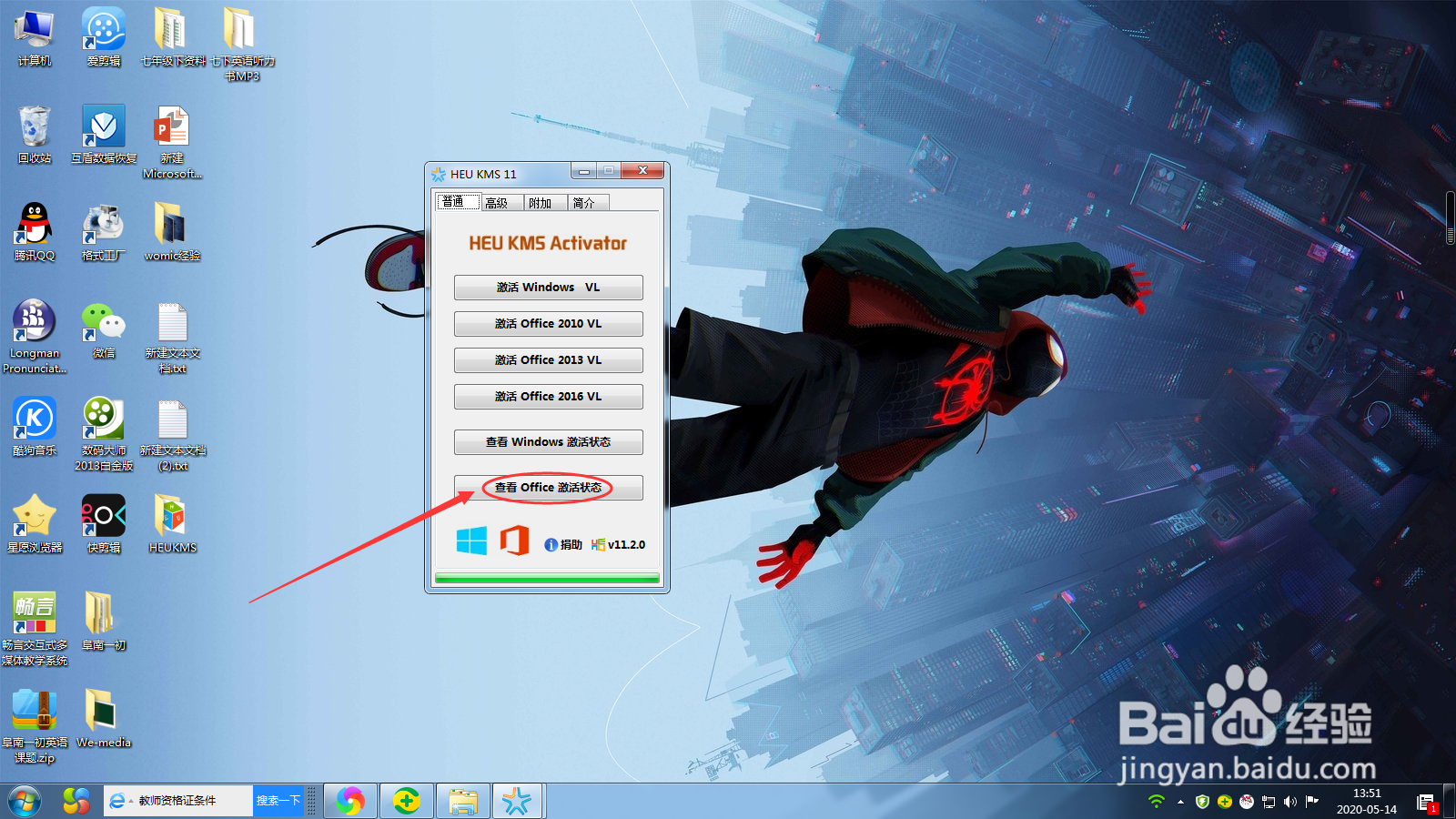Select the 畅言交互式多媒体教学系统 shortcut
This screenshot has height=819, width=1456.
pyautogui.click(x=35, y=629)
